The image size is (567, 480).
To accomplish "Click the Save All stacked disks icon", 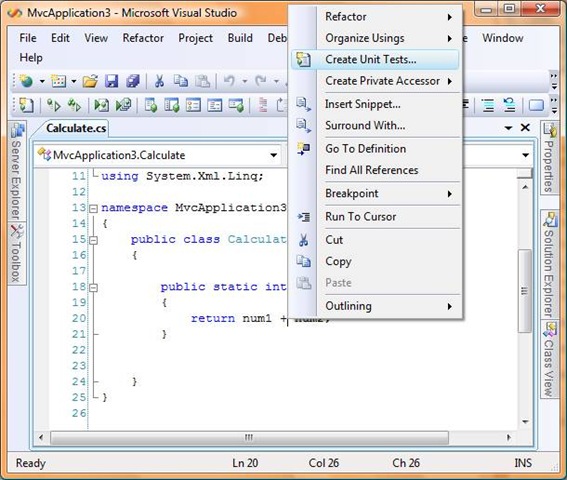I will 133,81.
